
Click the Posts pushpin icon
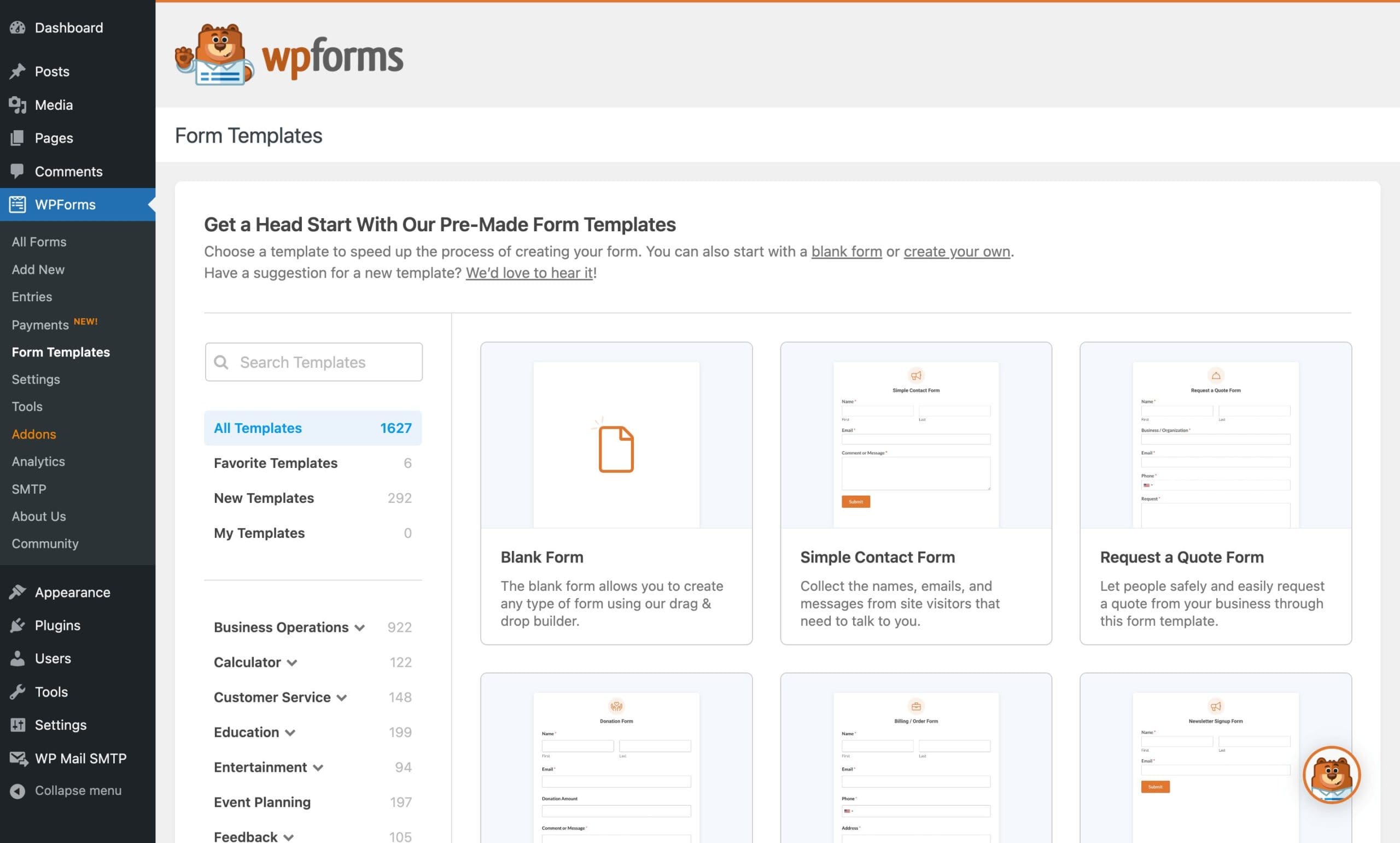[17, 71]
